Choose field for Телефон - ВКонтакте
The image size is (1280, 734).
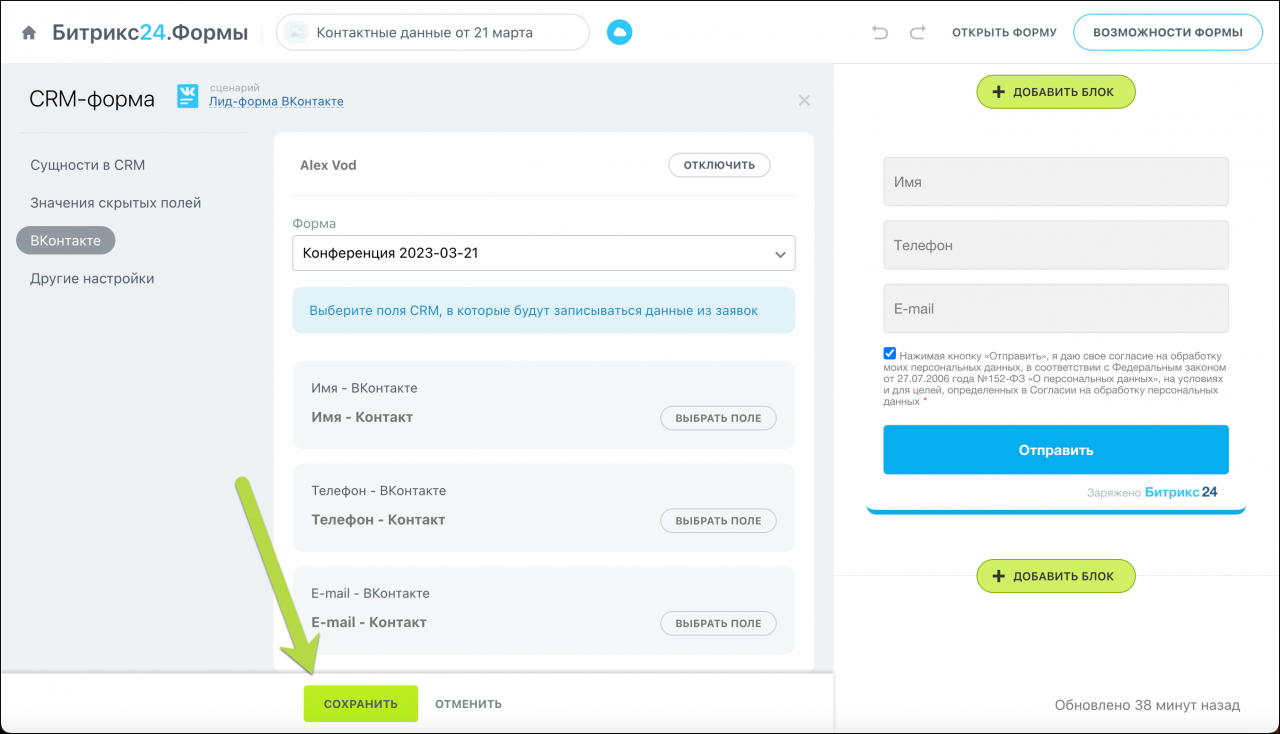(718, 520)
